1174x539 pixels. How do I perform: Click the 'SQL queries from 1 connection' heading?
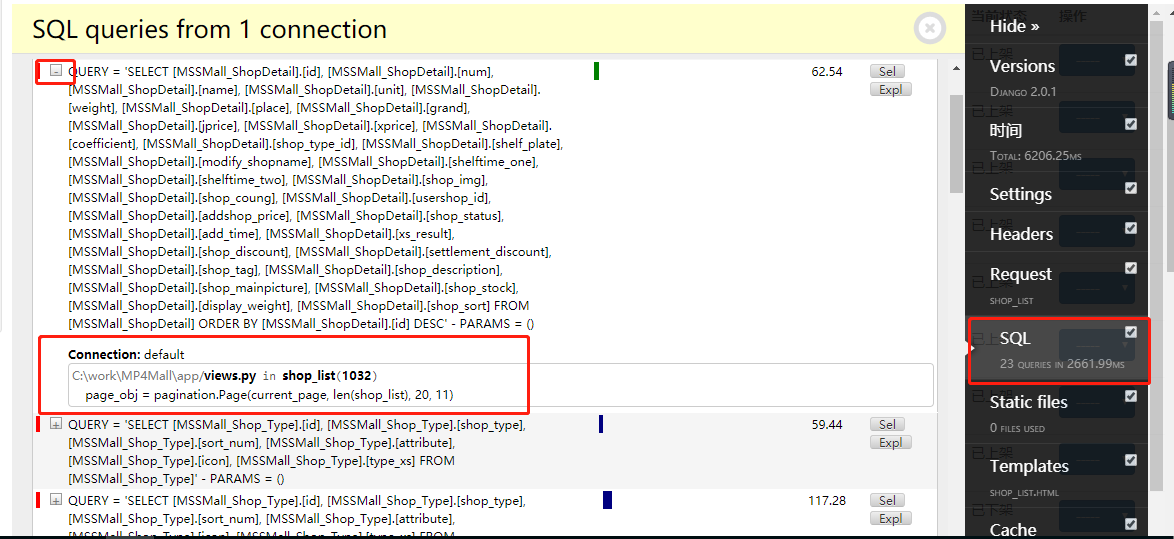[210, 29]
